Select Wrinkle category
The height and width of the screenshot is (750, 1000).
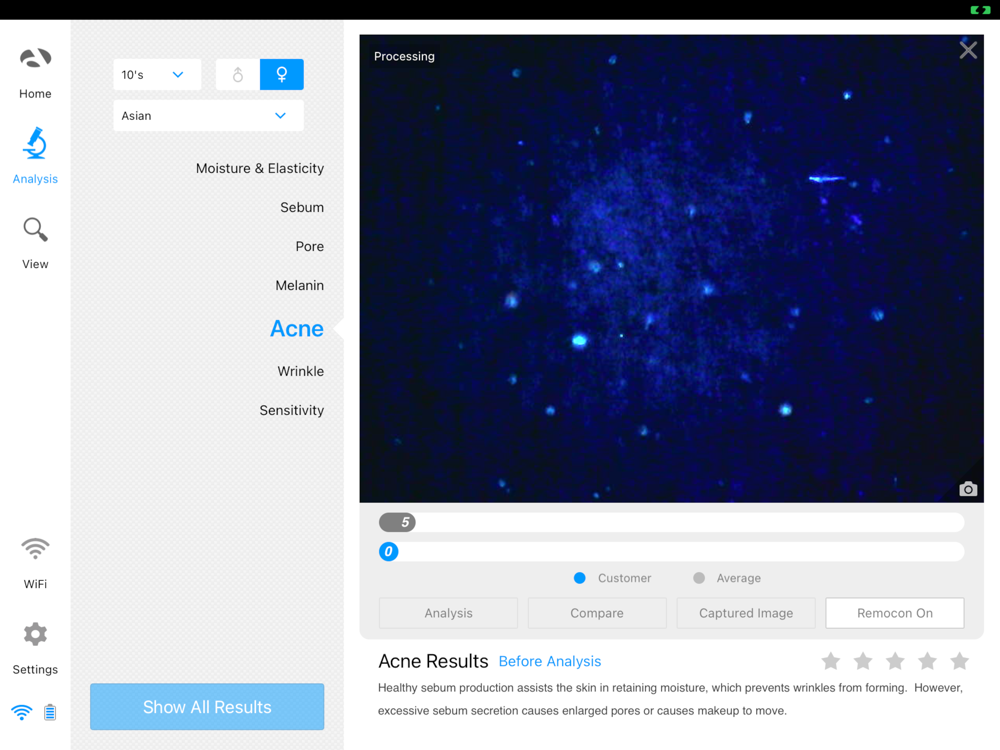pos(300,371)
